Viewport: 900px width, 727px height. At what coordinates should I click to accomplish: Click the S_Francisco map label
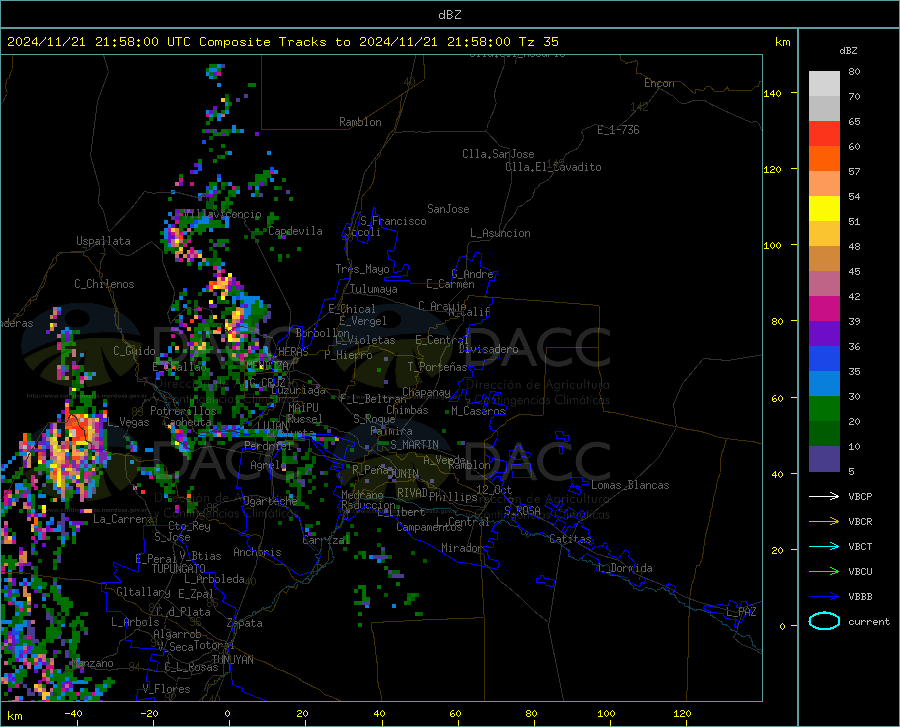coord(393,221)
